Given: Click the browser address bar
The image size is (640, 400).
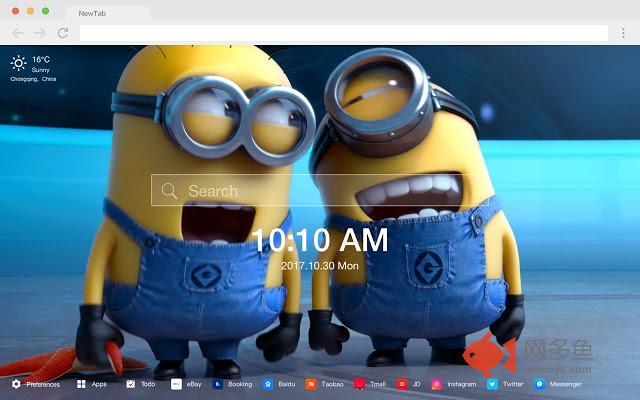Looking at the screenshot, I should point(344,33).
